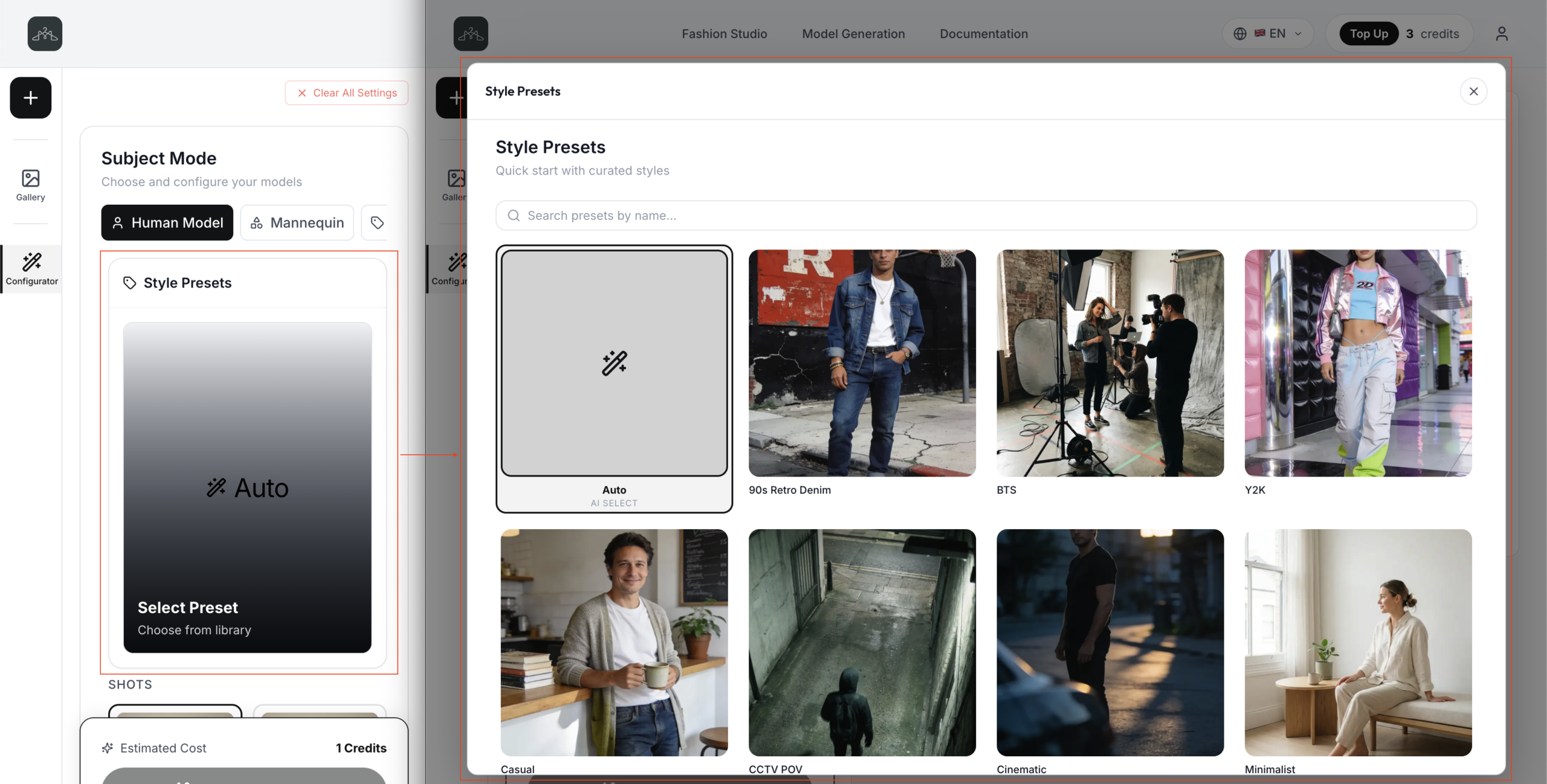Click the app logo beside Fashion Studio
This screenshot has height=784, width=1547.
(x=471, y=34)
